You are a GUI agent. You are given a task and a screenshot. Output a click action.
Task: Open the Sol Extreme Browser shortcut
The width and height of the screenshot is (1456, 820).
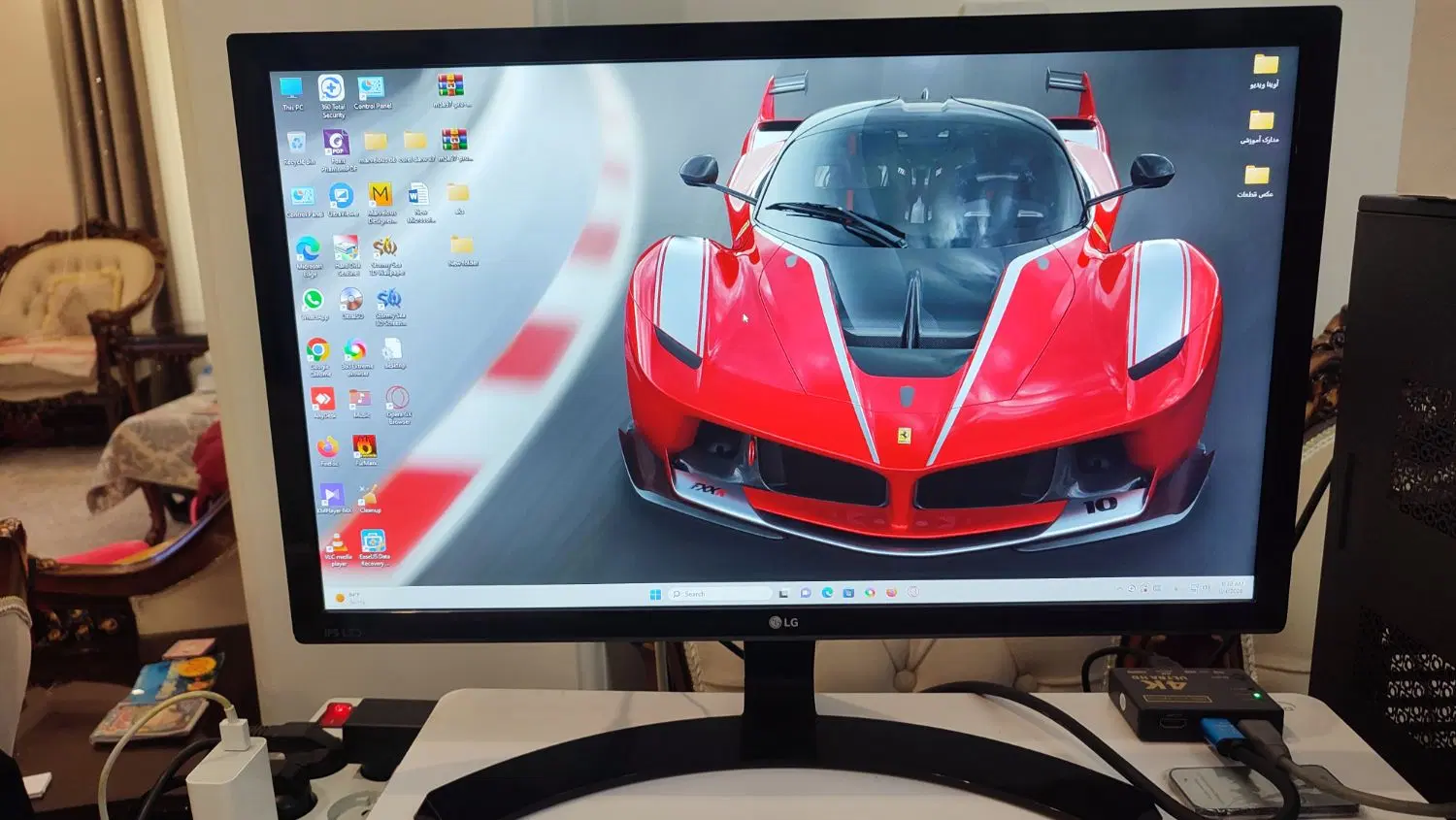tap(356, 356)
